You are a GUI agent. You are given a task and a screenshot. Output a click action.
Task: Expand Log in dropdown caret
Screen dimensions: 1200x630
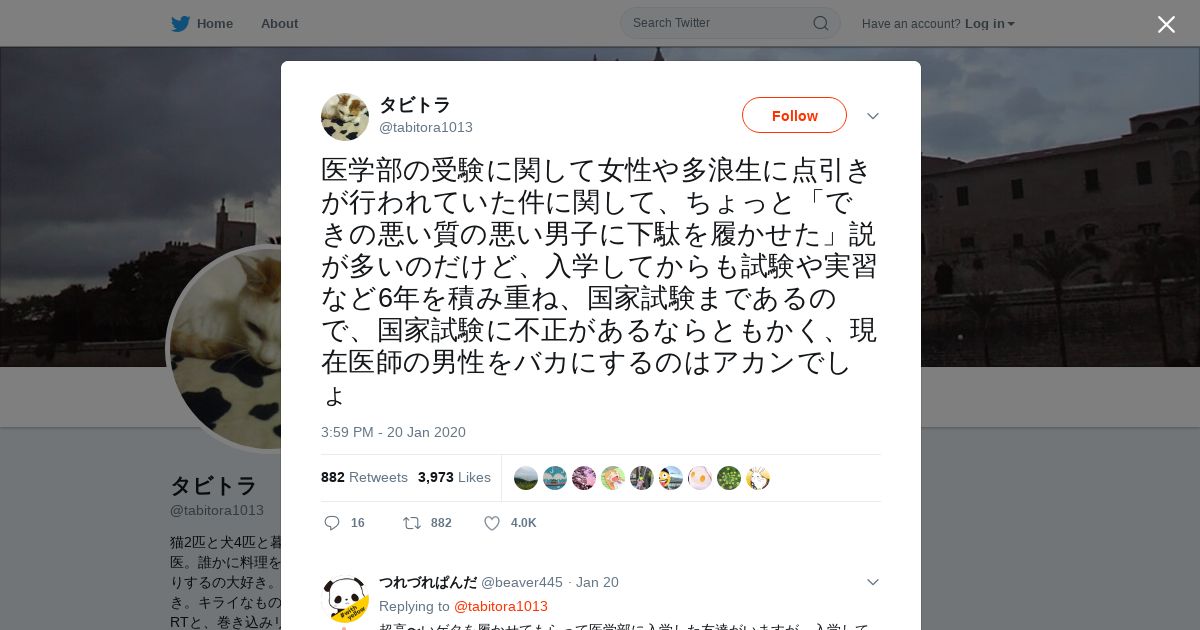pyautogui.click(x=1011, y=24)
